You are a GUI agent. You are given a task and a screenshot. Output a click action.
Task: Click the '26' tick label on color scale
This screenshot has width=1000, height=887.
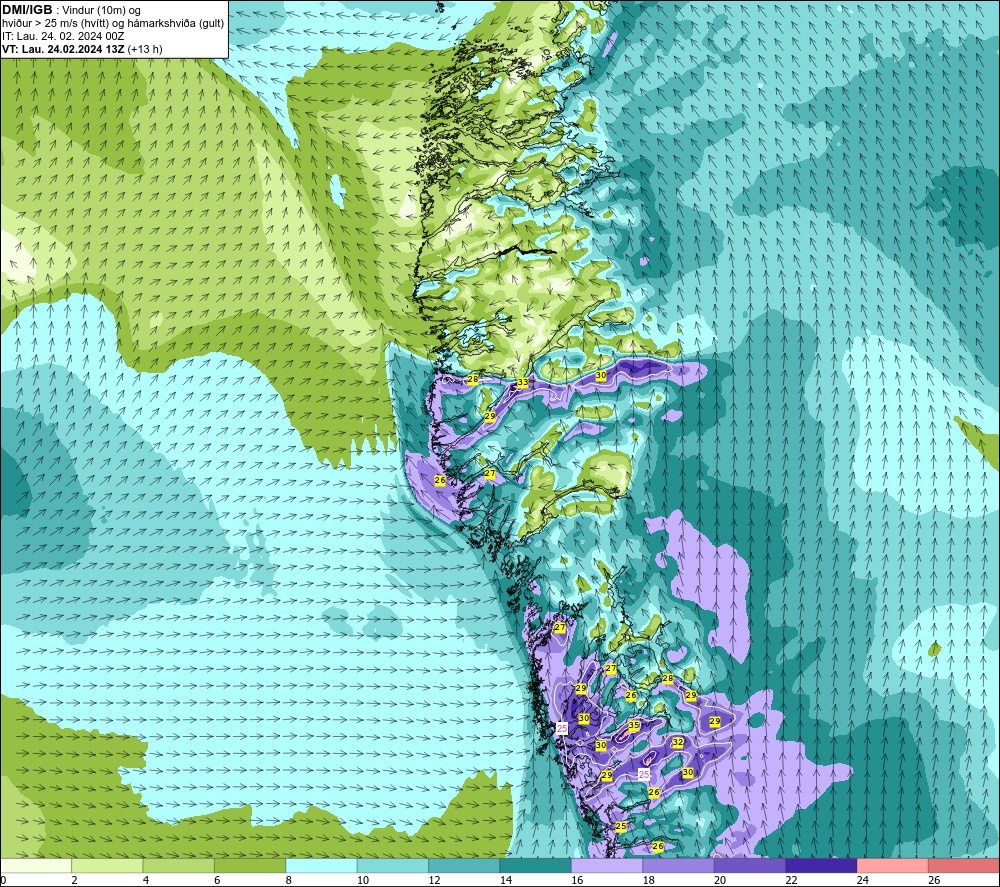[934, 880]
